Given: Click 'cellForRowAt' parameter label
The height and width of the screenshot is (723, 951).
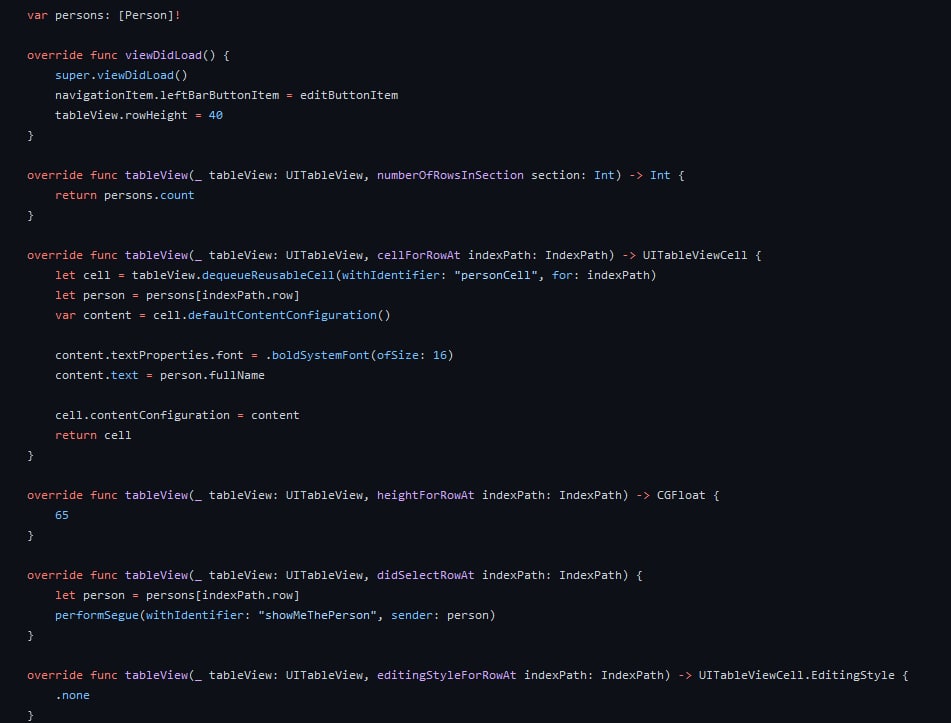Looking at the screenshot, I should (418, 255).
